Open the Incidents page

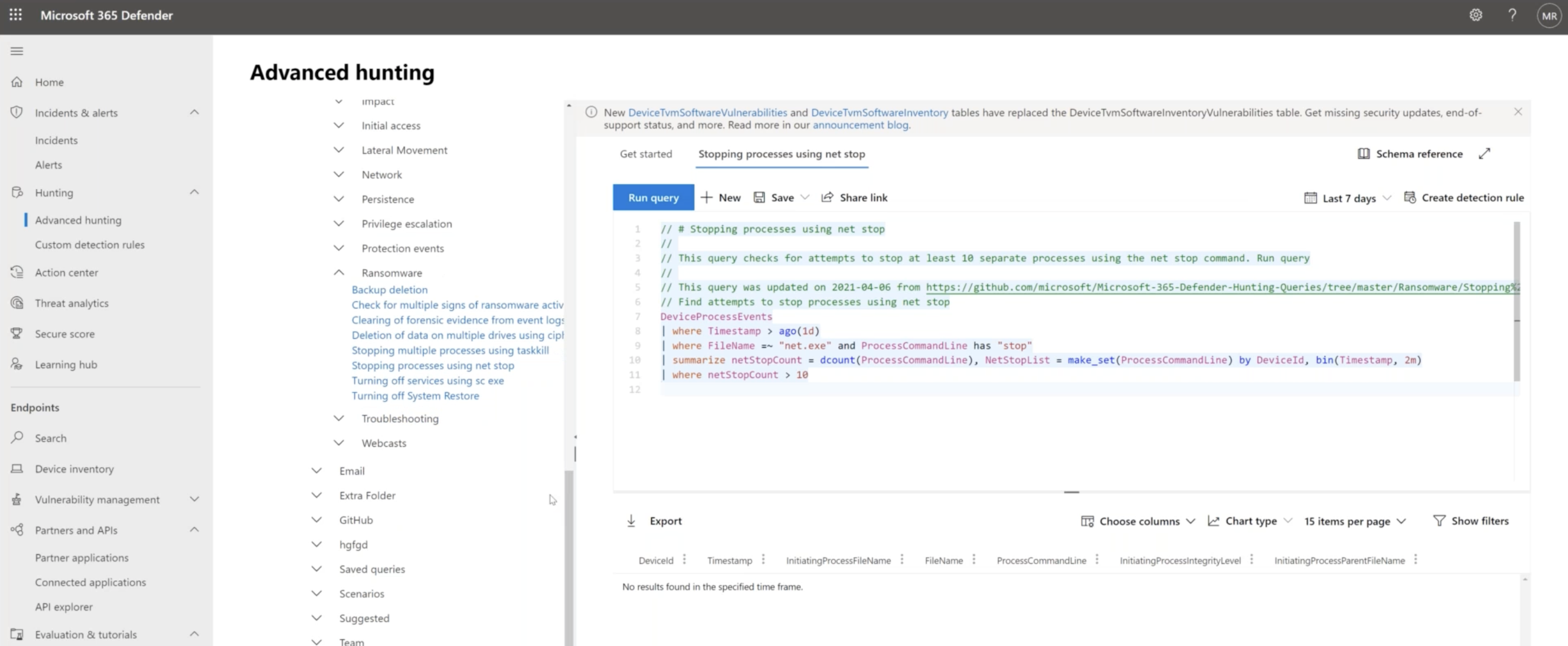[x=56, y=140]
